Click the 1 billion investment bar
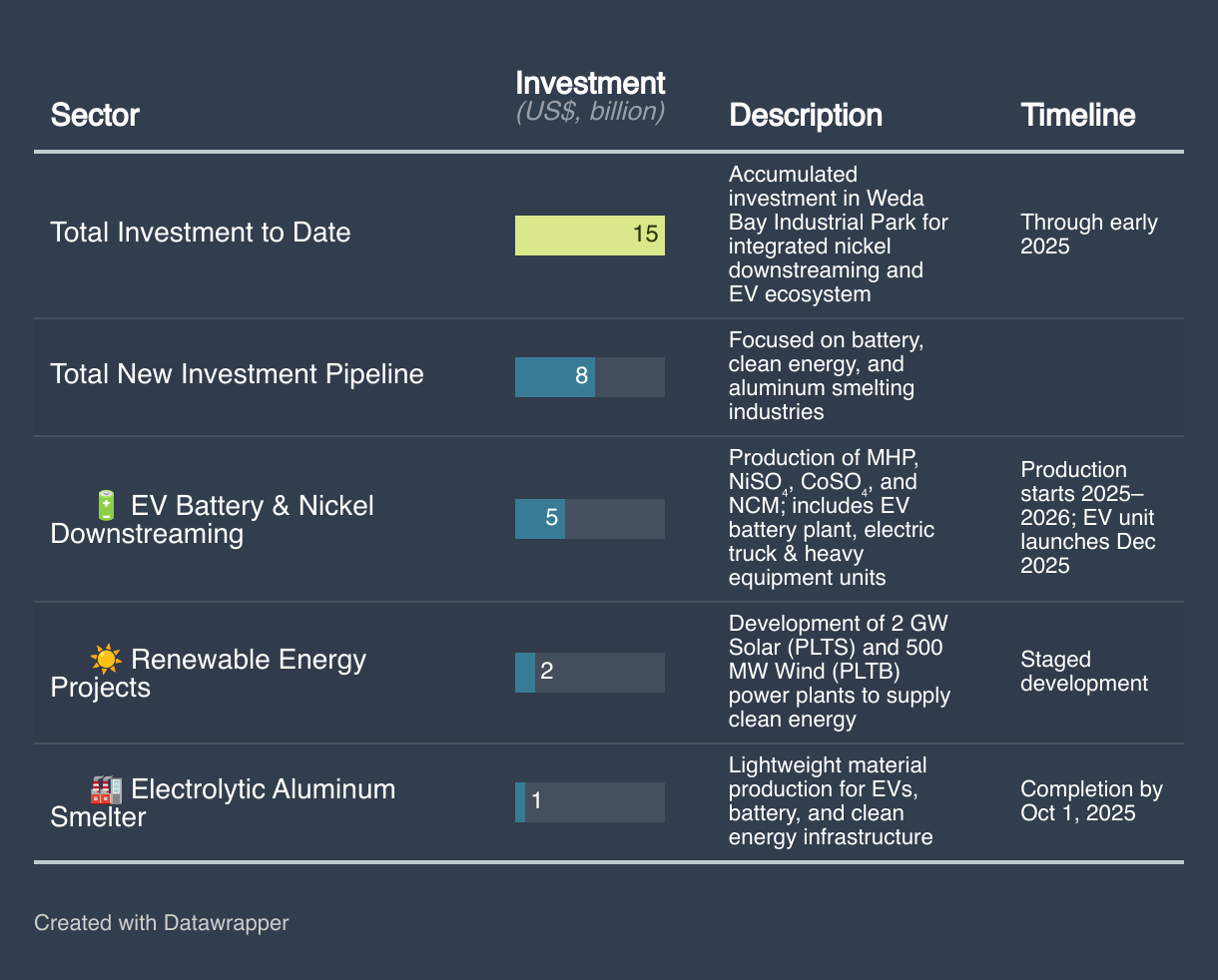Image resolution: width=1218 pixels, height=980 pixels. coord(520,801)
